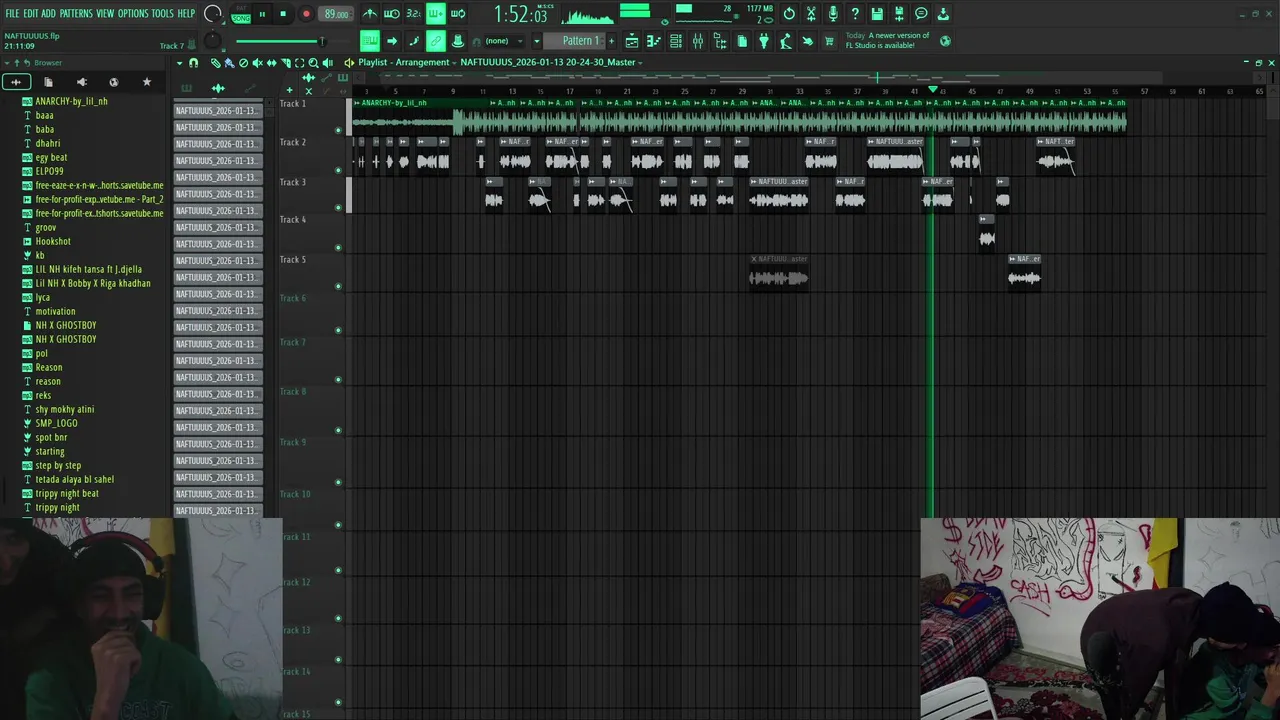Image resolution: width=1280 pixels, height=720 pixels.
Task: Open the ADD menu
Action: (x=48, y=13)
